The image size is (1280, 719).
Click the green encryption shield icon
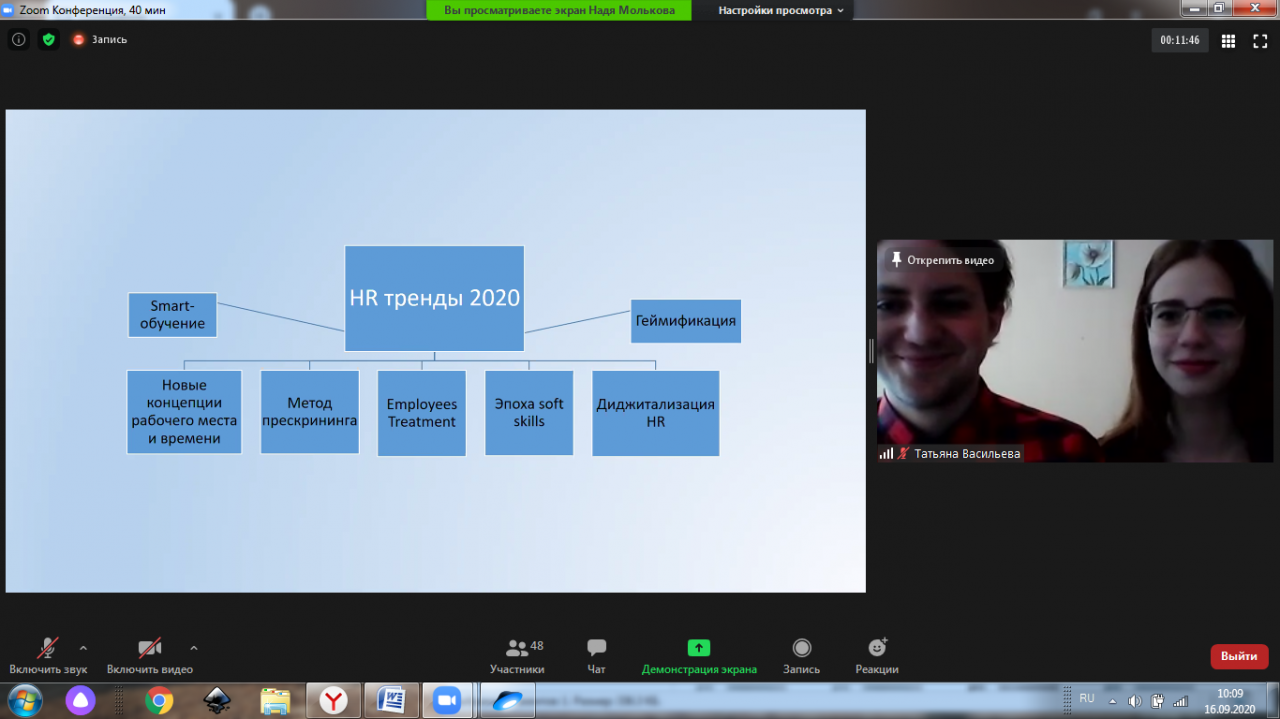pyautogui.click(x=48, y=40)
